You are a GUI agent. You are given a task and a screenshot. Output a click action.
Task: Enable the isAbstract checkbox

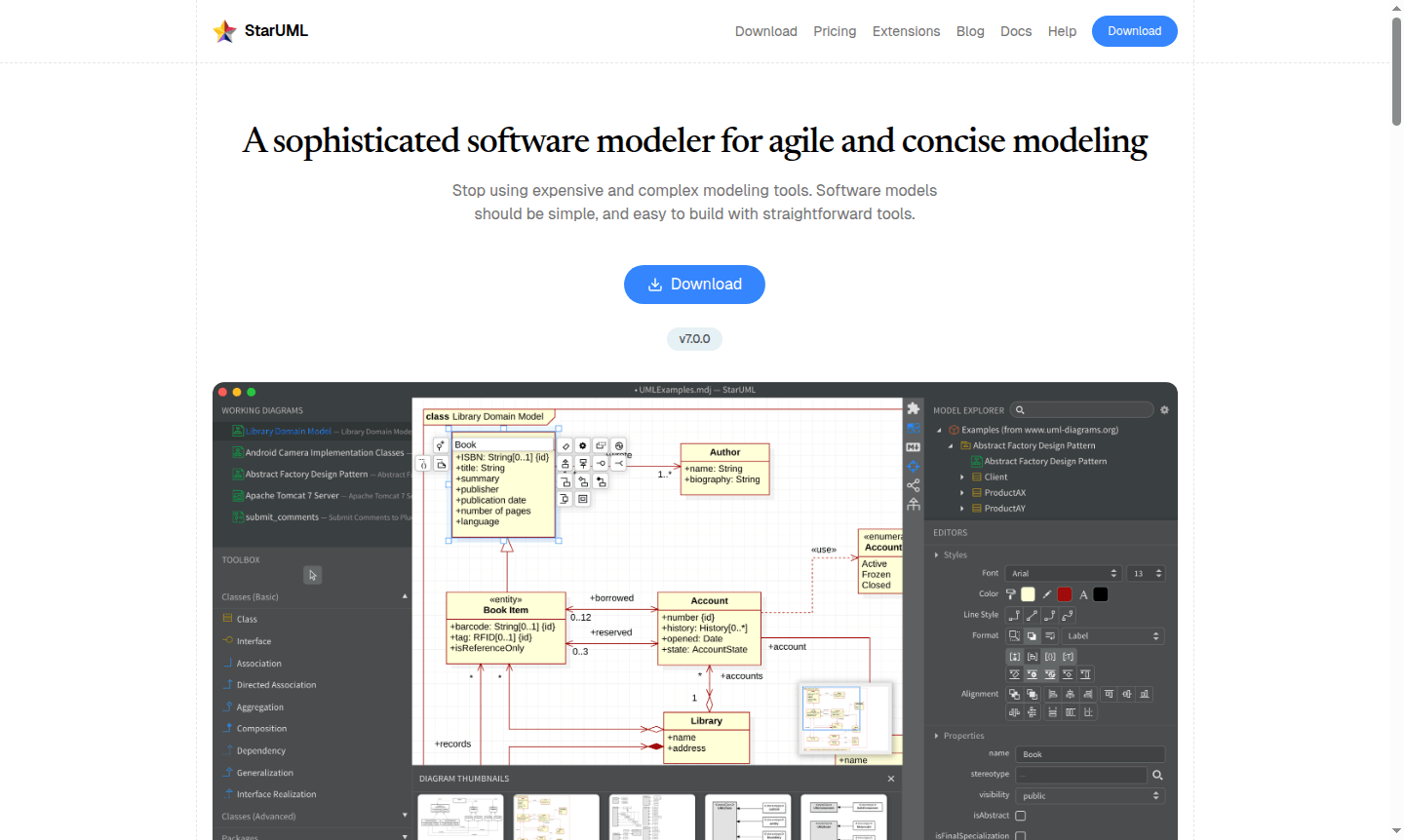coord(1020,816)
